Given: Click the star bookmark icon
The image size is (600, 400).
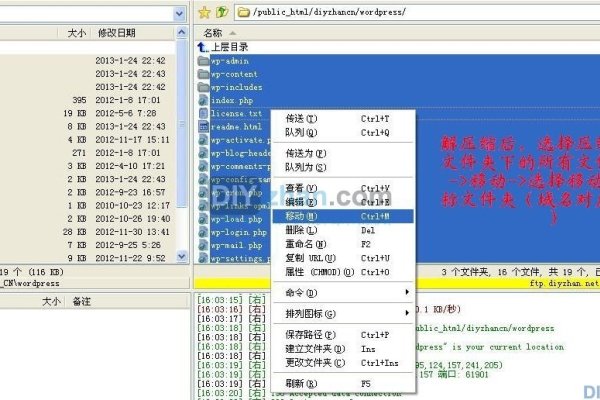Looking at the screenshot, I should tap(204, 13).
